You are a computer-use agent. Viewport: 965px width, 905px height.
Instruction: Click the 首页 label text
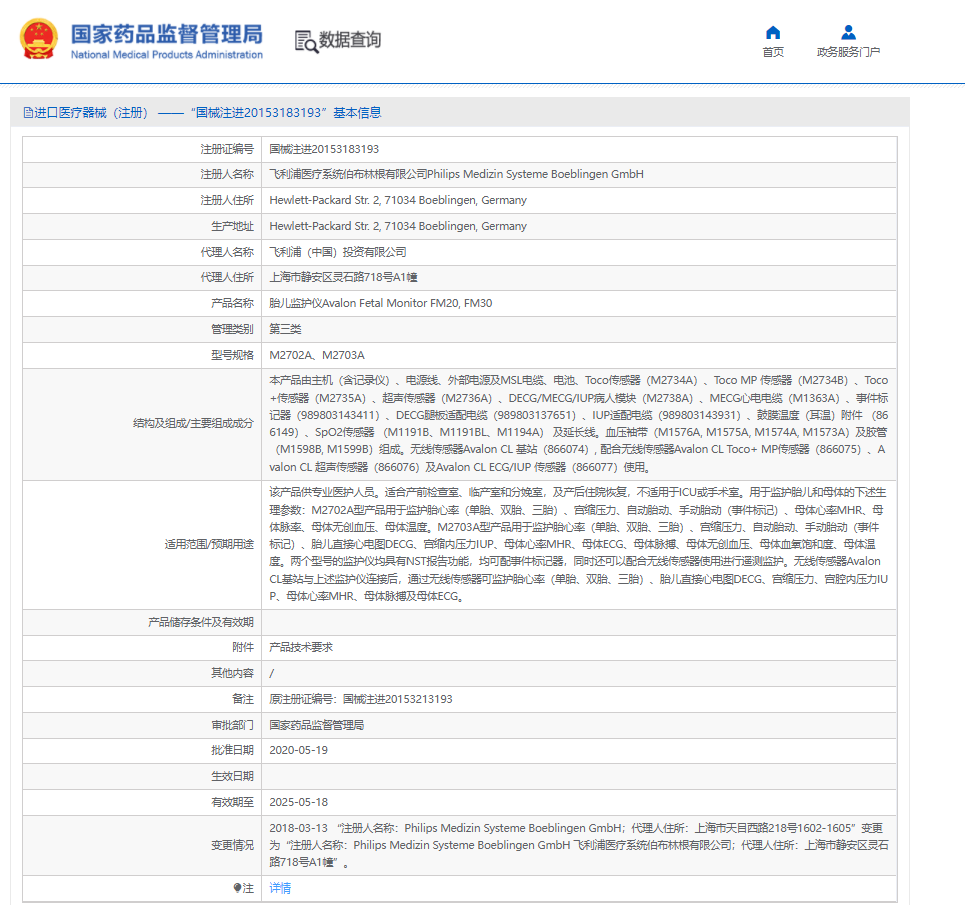click(x=773, y=52)
